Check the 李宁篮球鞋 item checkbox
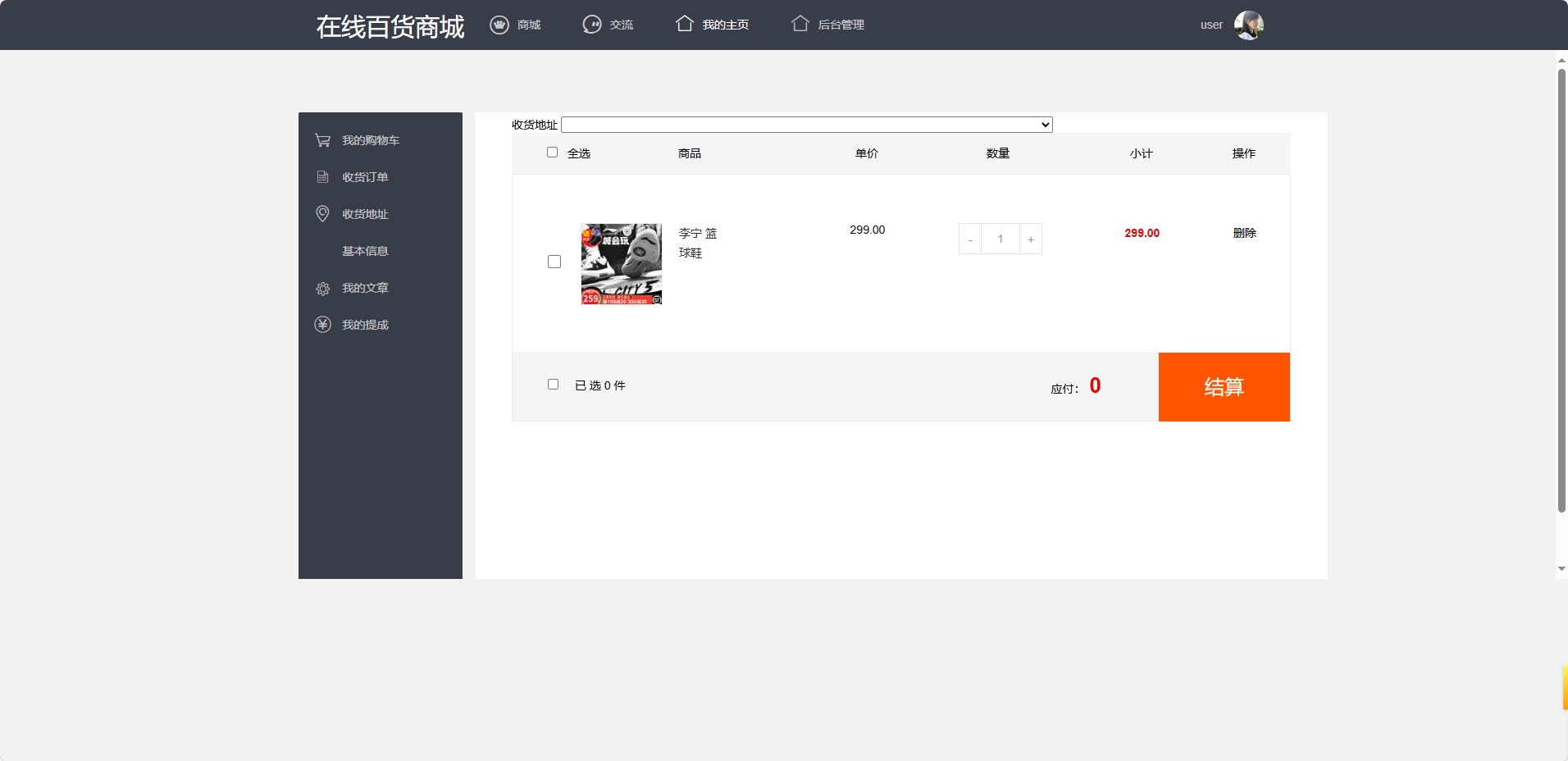Viewport: 1568px width, 761px height. coord(553,261)
